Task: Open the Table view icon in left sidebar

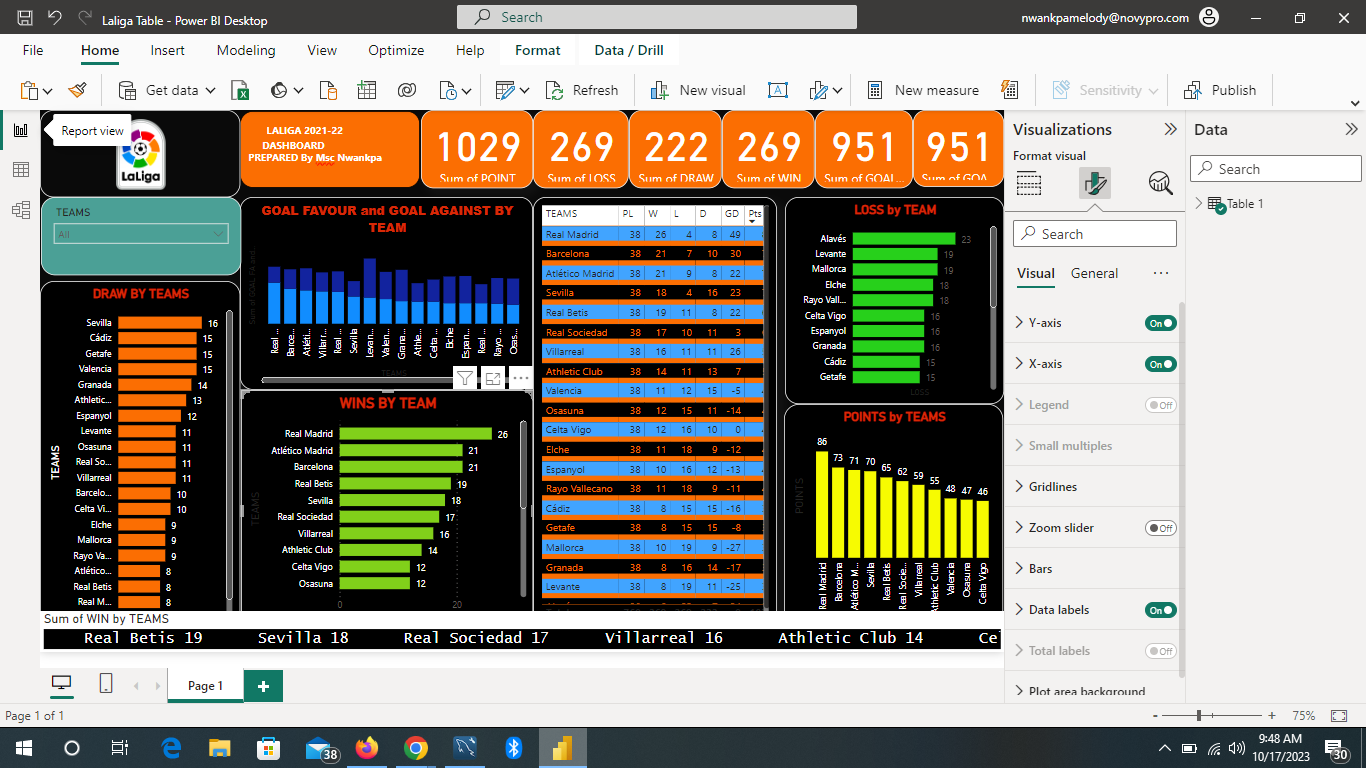Action: coord(20,170)
